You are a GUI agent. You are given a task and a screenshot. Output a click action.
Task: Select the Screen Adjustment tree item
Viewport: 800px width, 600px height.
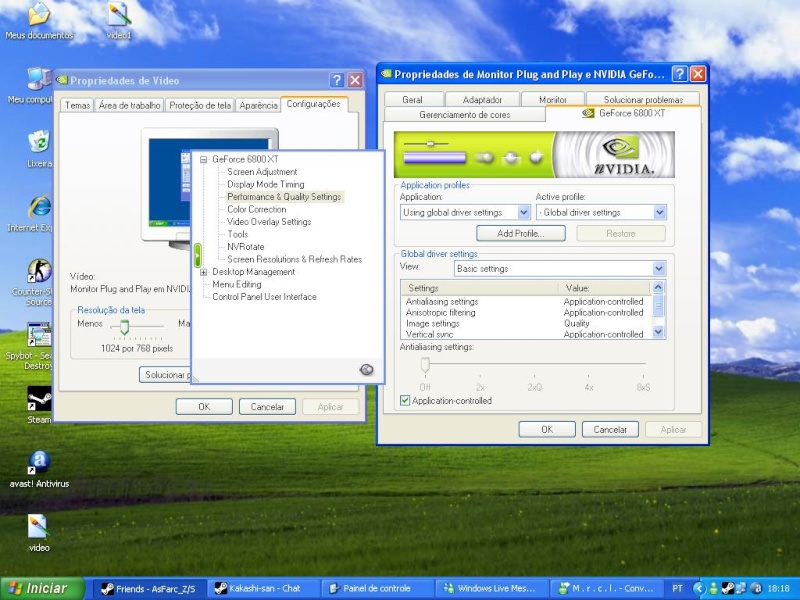262,172
